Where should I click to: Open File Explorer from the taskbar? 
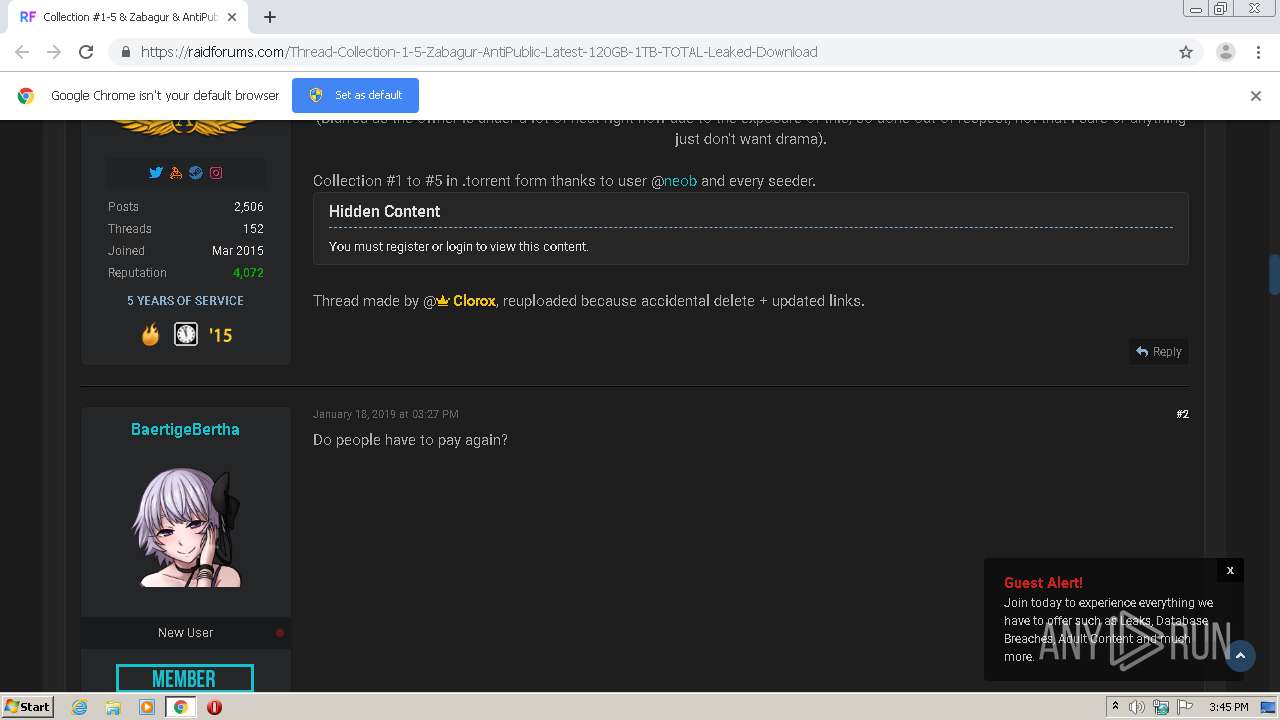[x=113, y=707]
